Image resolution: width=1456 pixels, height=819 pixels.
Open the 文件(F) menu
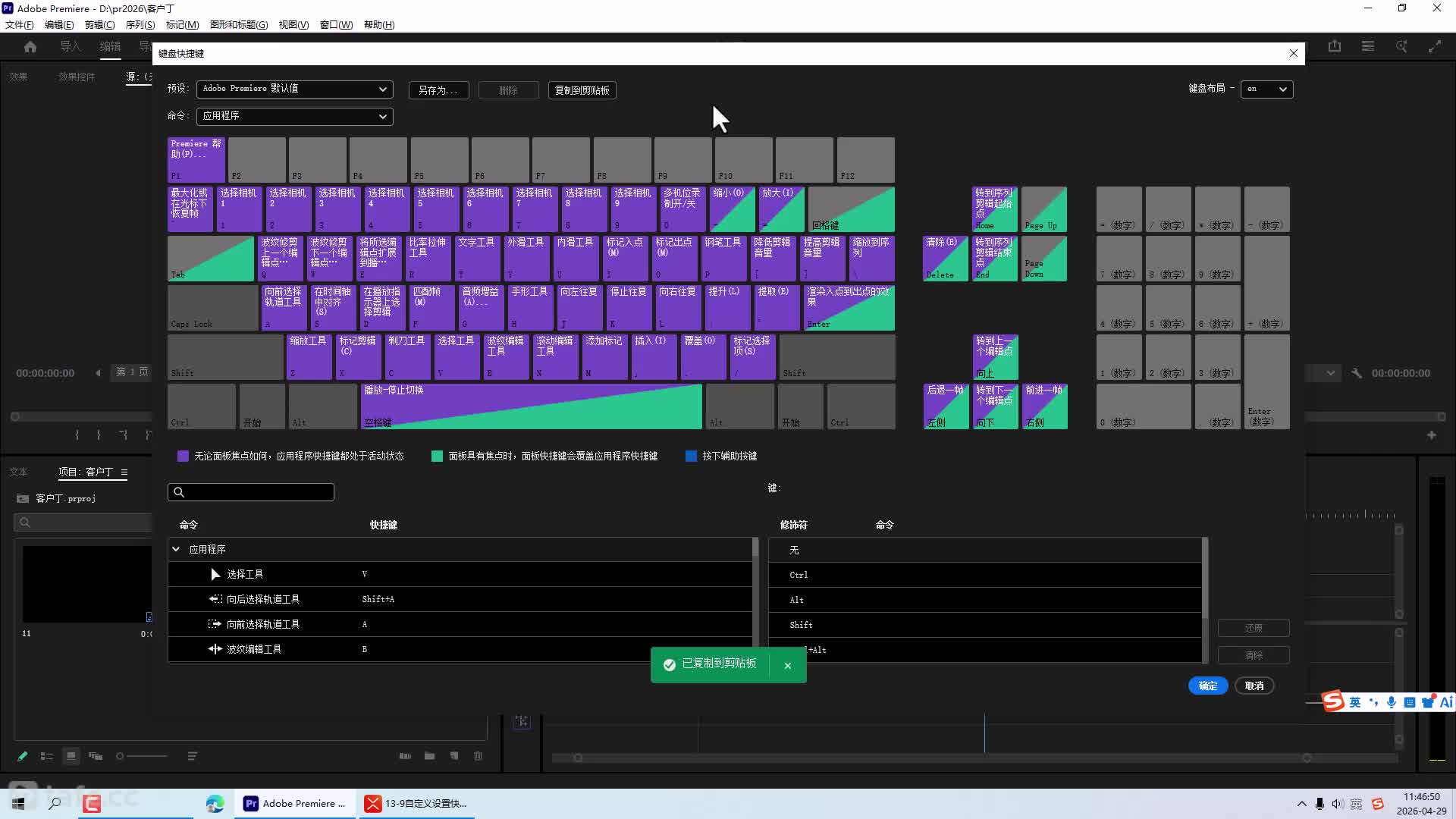coord(20,25)
